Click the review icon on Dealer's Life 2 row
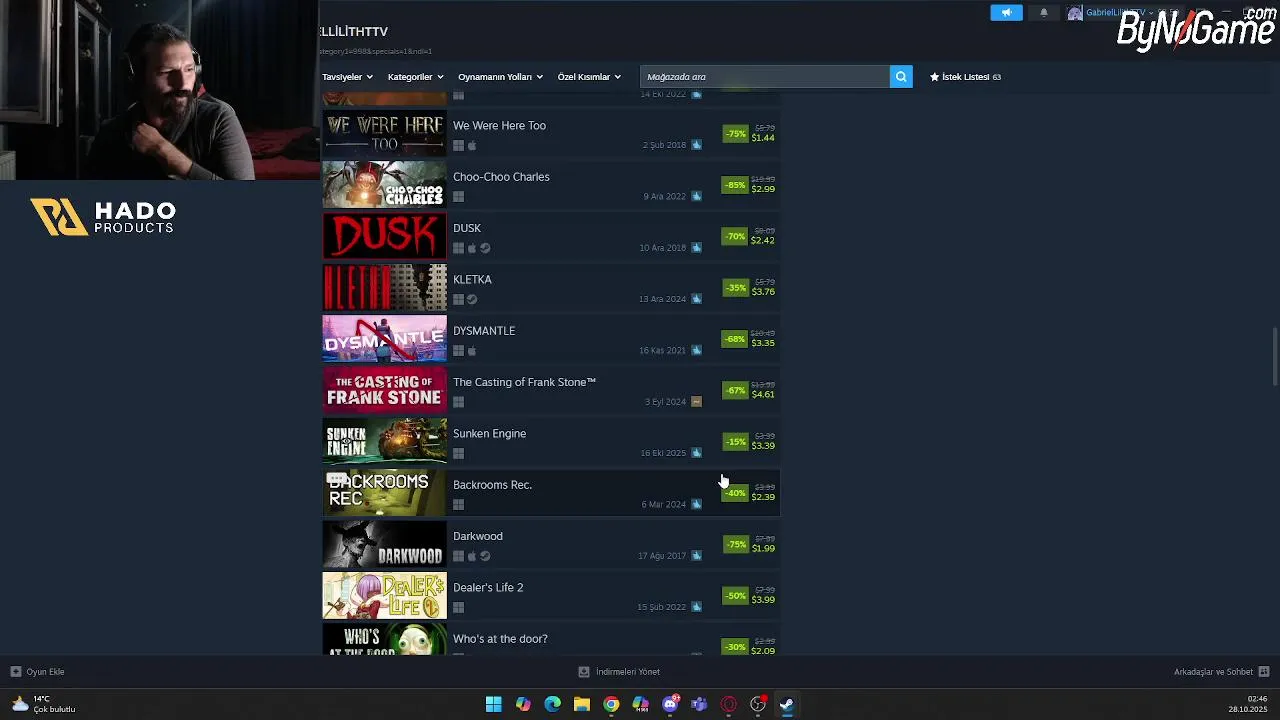This screenshot has width=1280, height=720. [x=697, y=607]
